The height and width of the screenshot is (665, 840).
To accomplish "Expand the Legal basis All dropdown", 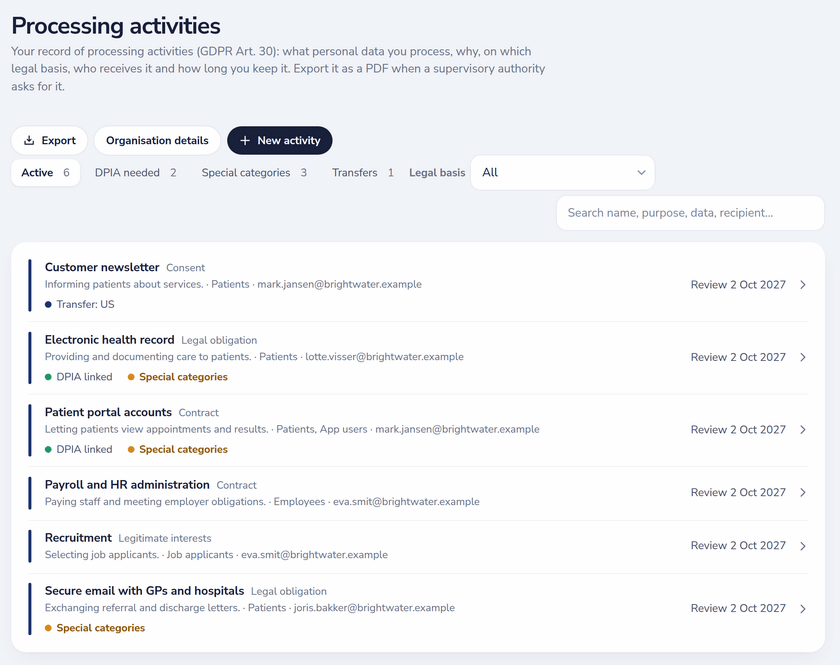I will [x=562, y=173].
